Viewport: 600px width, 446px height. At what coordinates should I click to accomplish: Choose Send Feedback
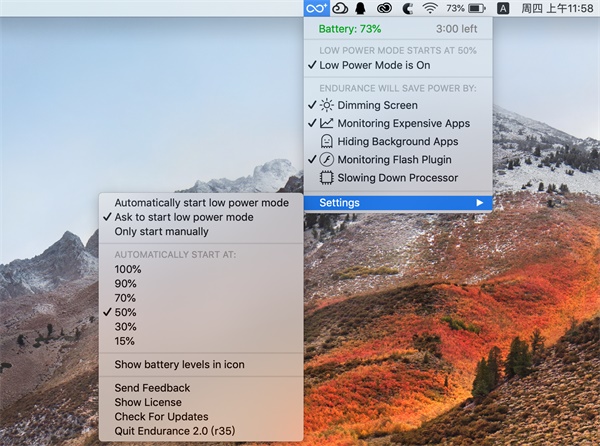click(x=201, y=388)
